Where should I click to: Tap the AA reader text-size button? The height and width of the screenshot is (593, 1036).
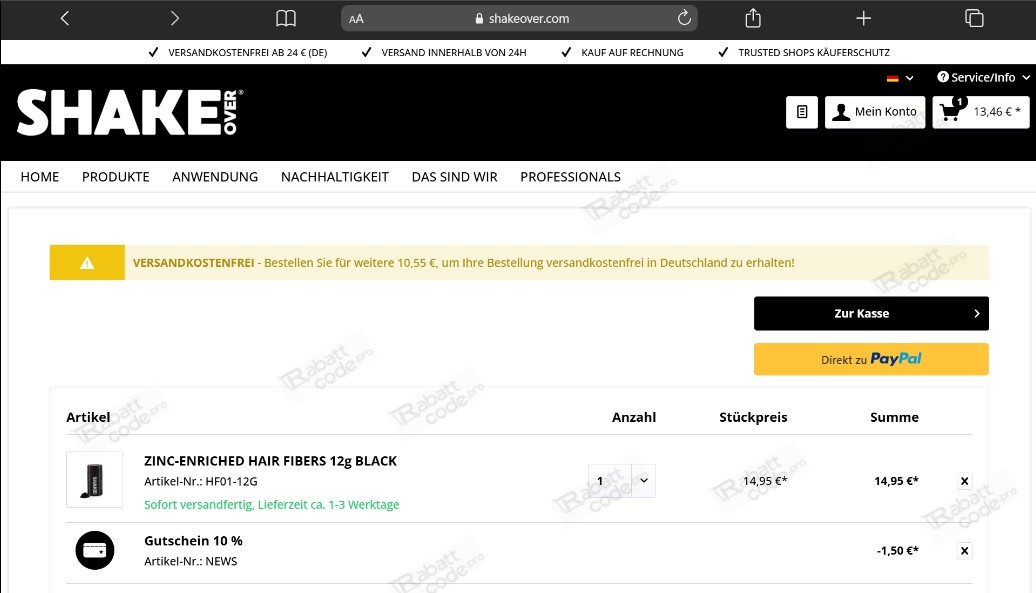point(356,19)
